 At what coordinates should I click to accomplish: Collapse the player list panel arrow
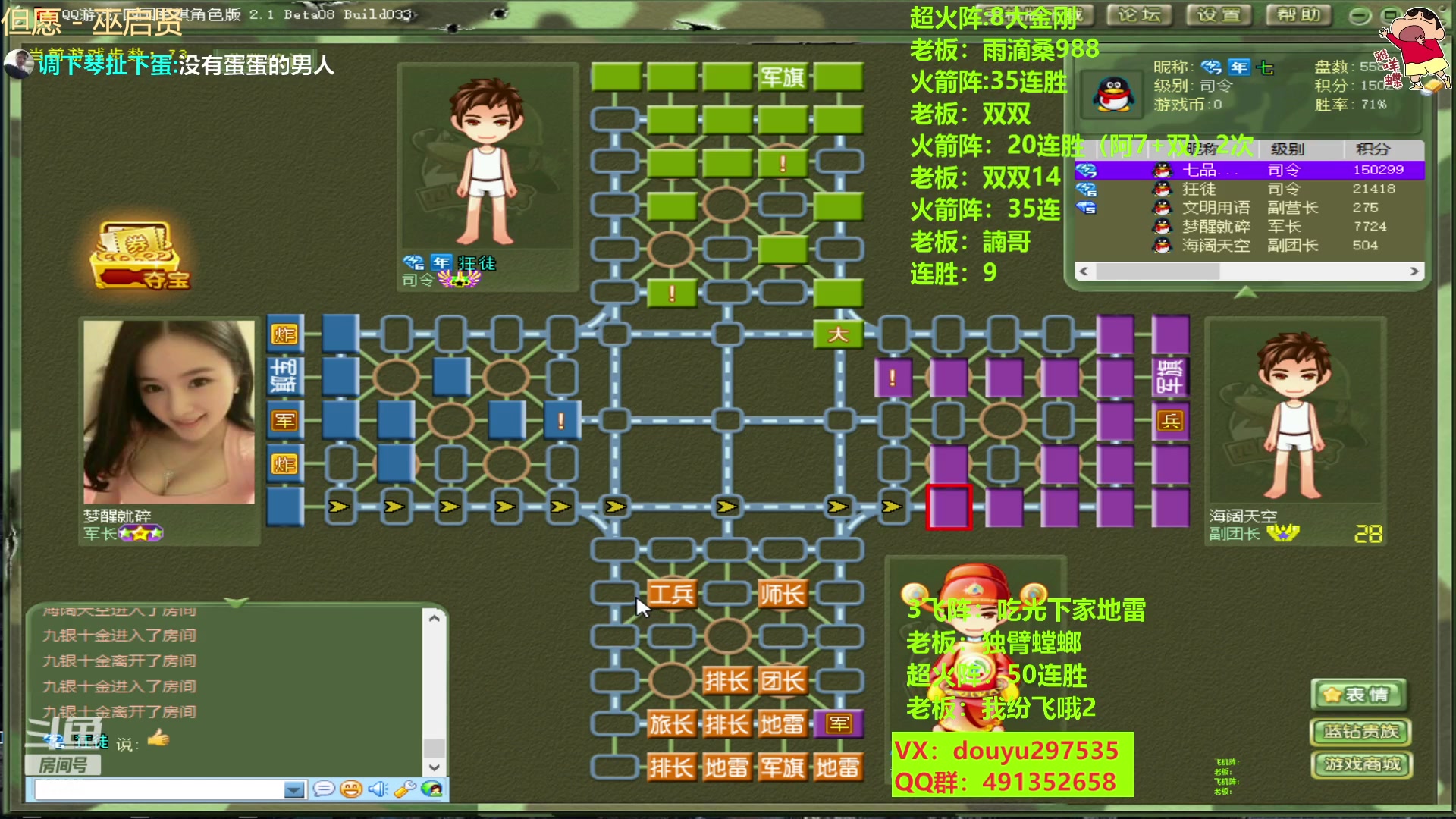coord(1246,292)
